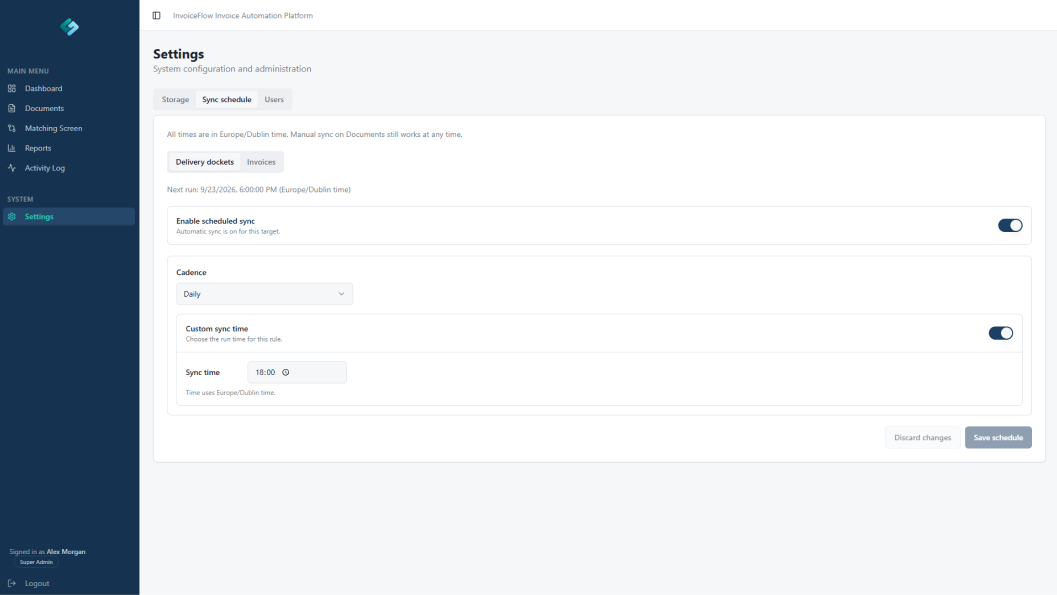Click Save schedule button

tap(998, 437)
